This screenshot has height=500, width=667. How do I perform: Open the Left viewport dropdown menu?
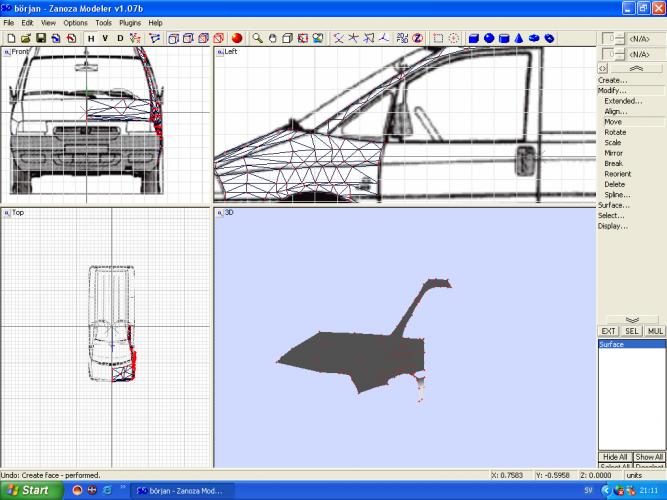pyautogui.click(x=219, y=51)
